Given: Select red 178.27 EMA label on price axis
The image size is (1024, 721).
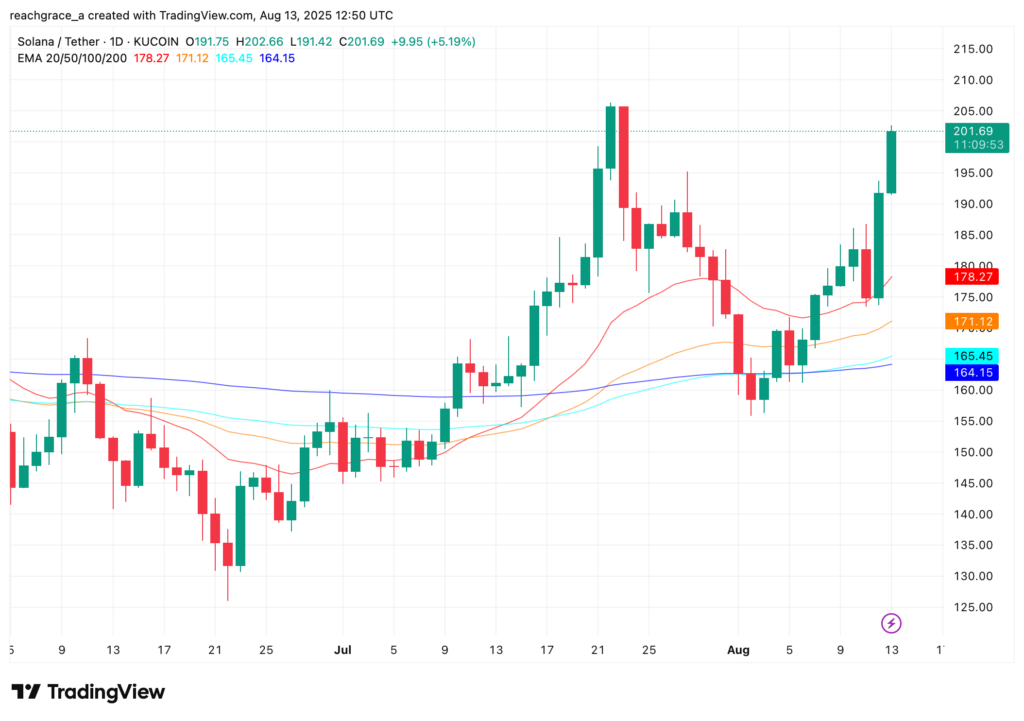Looking at the screenshot, I should coord(973,276).
